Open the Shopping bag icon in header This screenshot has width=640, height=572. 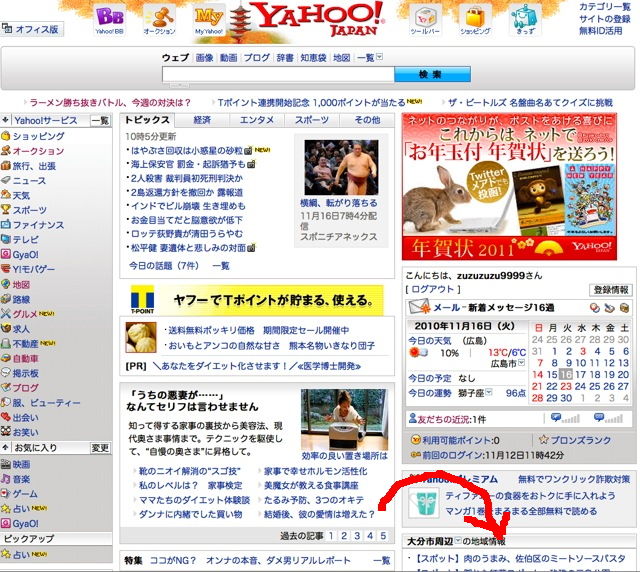[x=476, y=20]
